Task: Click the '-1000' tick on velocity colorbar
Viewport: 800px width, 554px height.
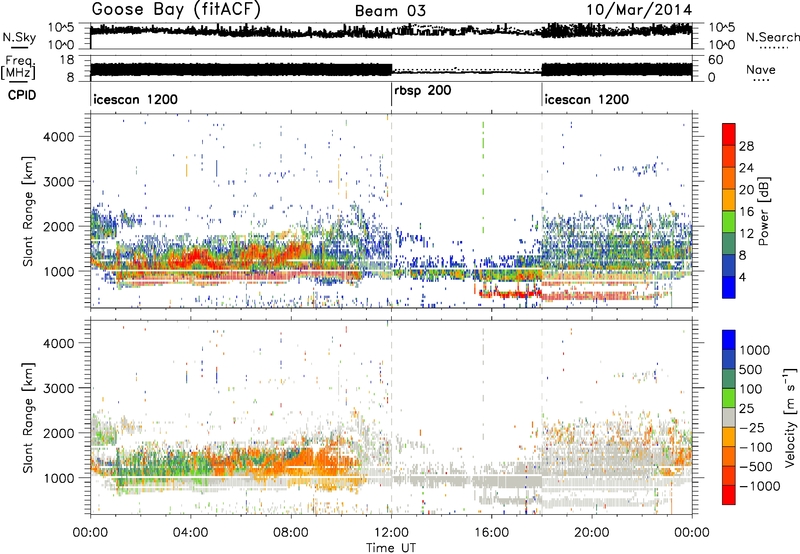Action: (x=759, y=486)
